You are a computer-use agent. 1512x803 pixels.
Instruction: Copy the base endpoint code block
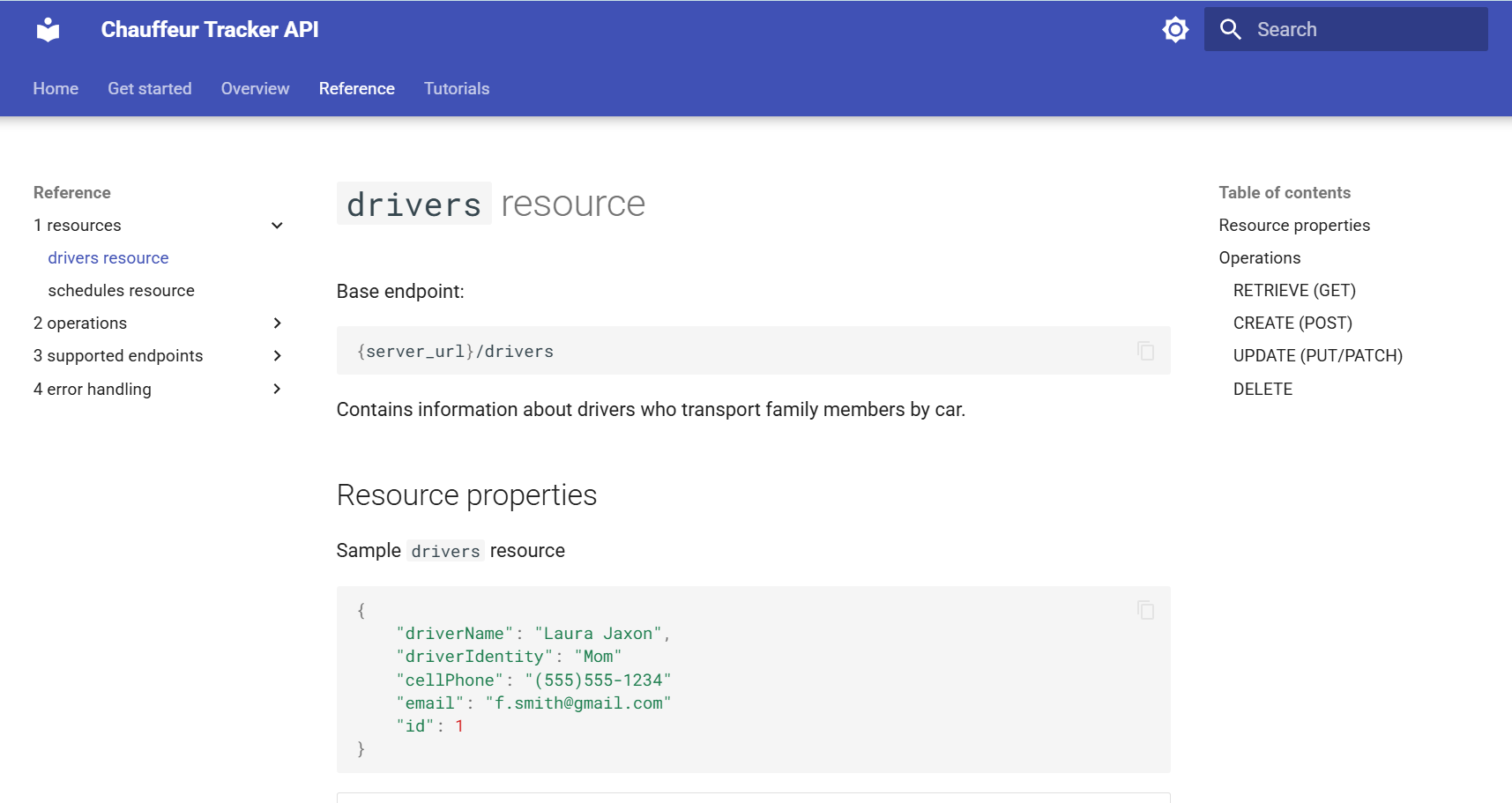click(1145, 351)
